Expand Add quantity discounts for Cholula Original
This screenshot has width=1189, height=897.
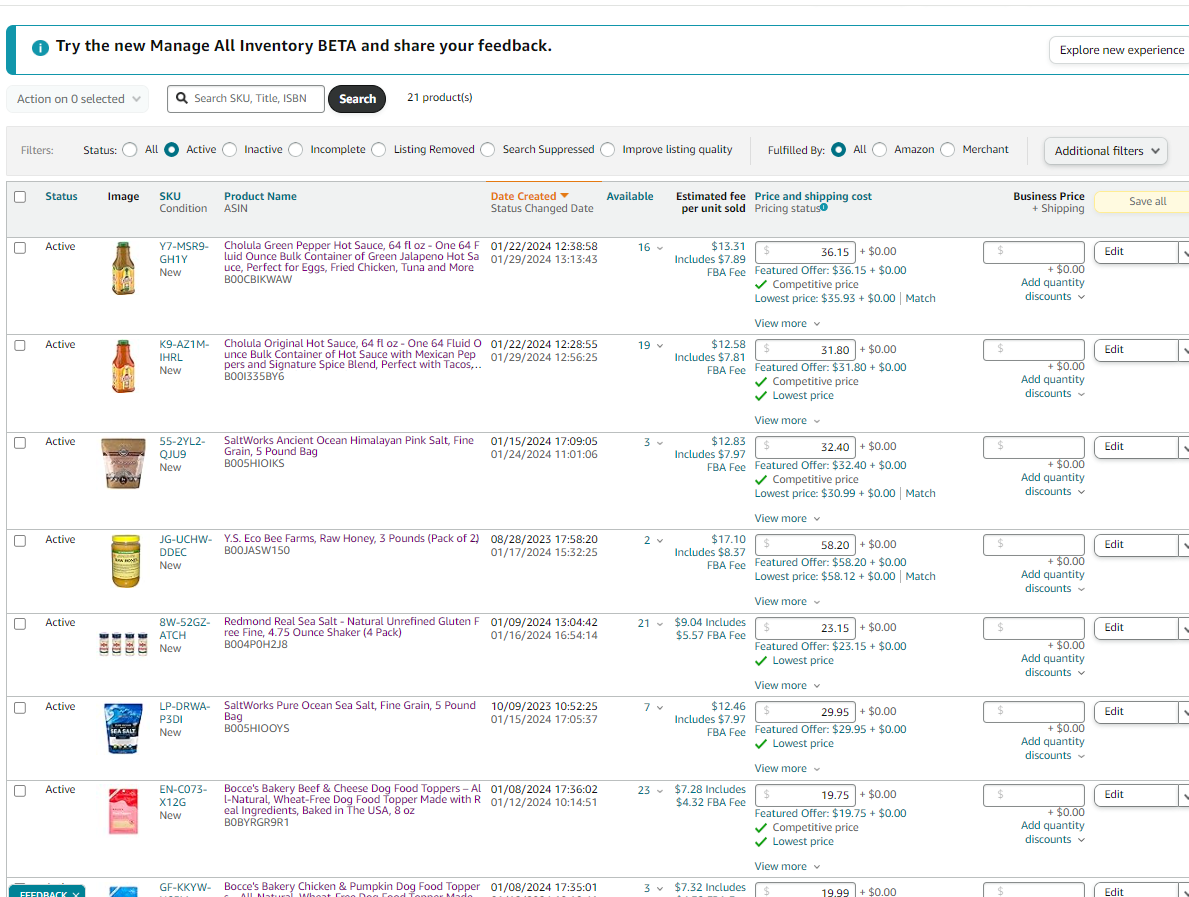tap(1053, 386)
